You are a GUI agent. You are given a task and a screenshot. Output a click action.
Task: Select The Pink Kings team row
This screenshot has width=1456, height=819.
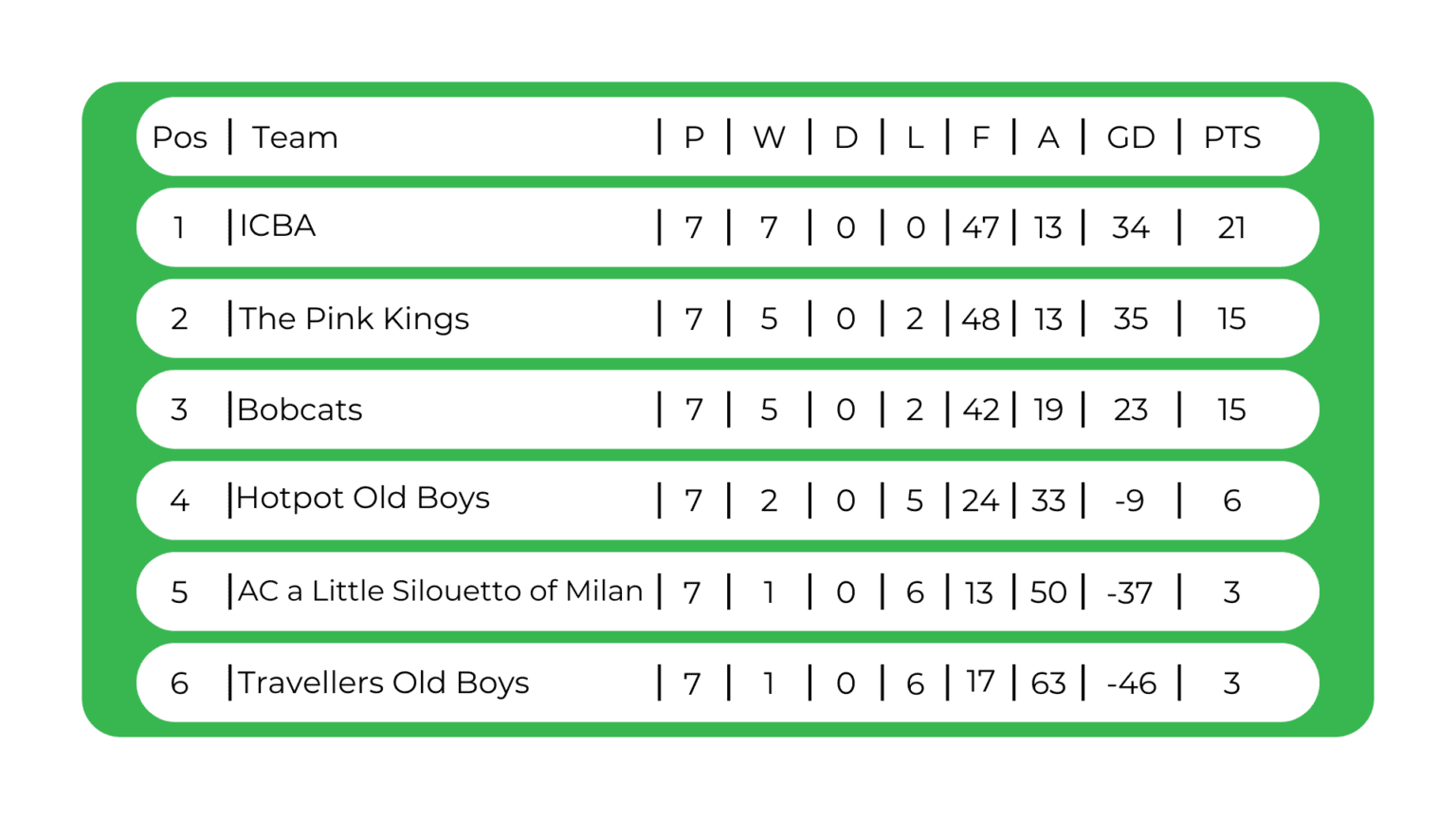tap(728, 318)
